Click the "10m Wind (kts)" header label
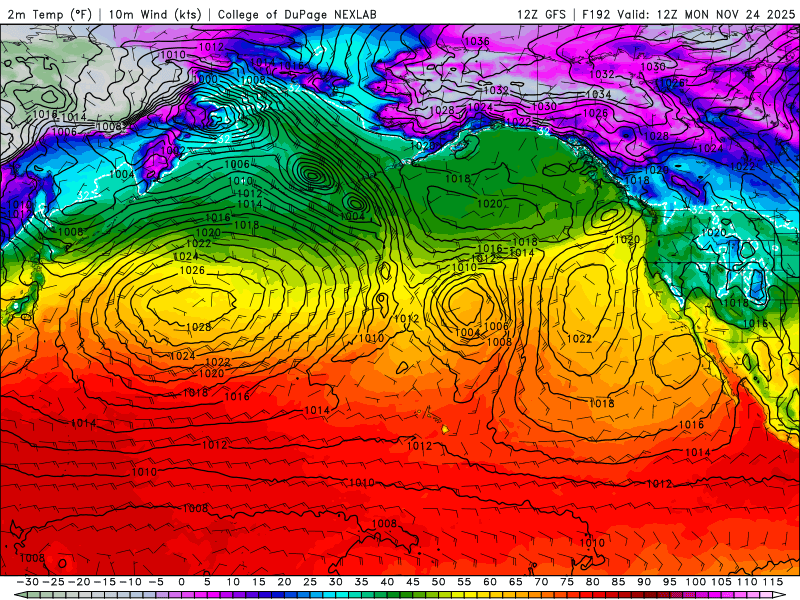The height and width of the screenshot is (600, 800). tap(156, 14)
